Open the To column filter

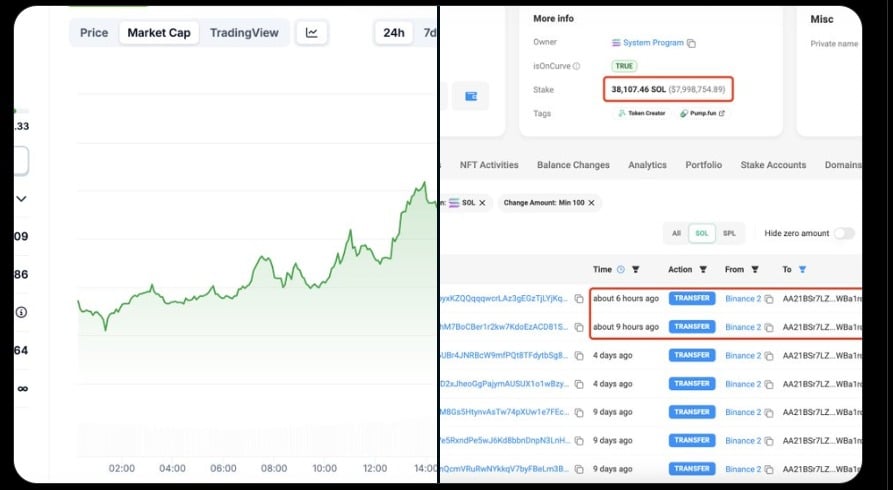802,269
